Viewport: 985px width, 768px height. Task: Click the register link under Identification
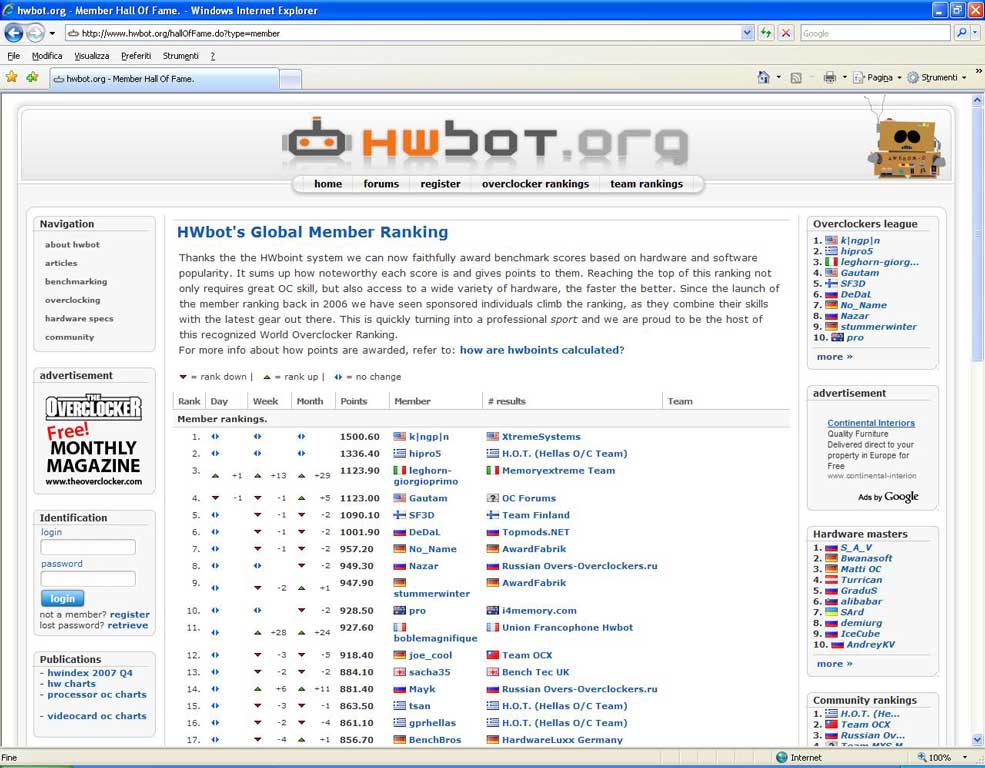tap(129, 615)
